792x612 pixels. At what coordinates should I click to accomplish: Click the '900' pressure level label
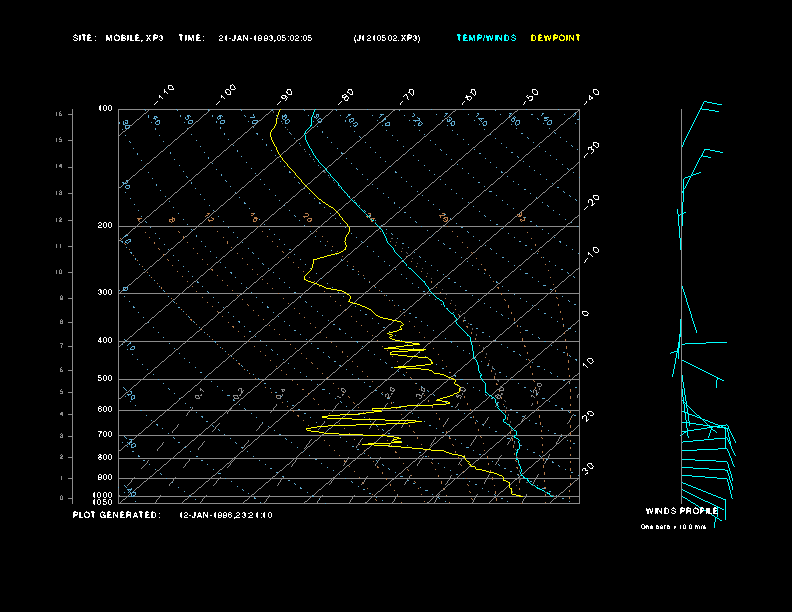pyautogui.click(x=105, y=478)
